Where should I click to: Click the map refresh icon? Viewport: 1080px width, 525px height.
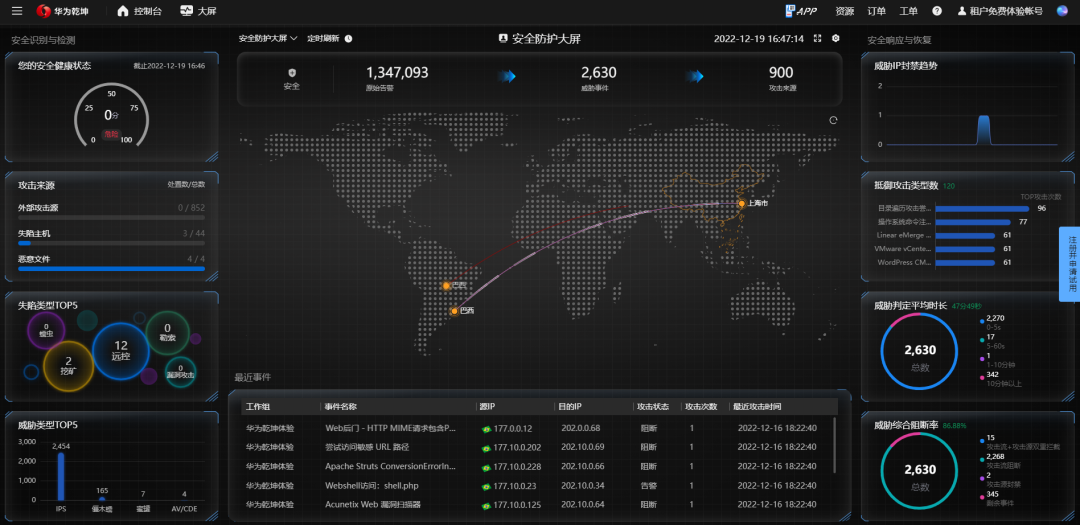click(833, 120)
